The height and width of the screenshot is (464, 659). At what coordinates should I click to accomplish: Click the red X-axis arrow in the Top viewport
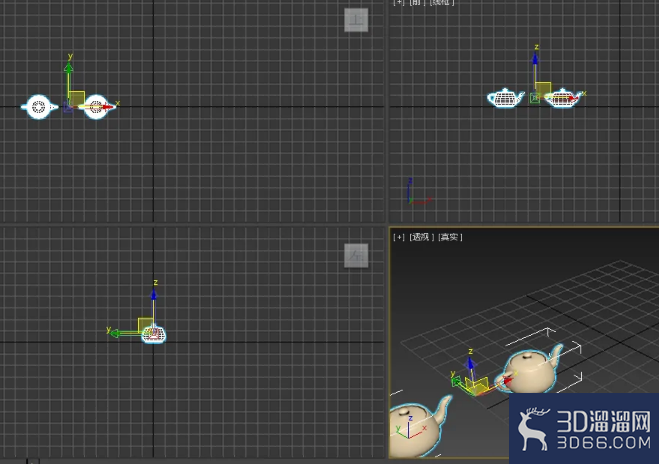[108, 107]
